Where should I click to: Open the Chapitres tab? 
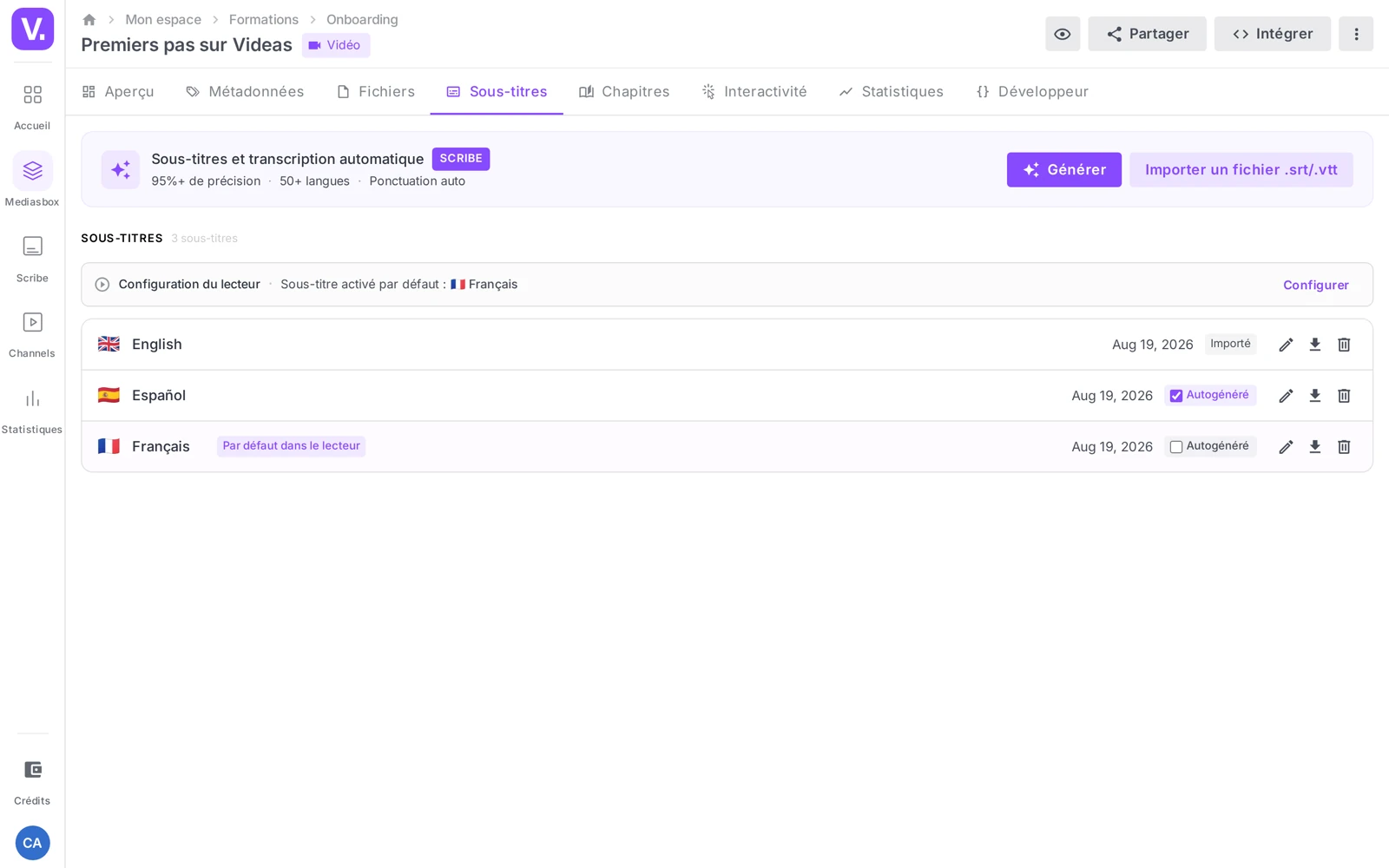(x=624, y=92)
